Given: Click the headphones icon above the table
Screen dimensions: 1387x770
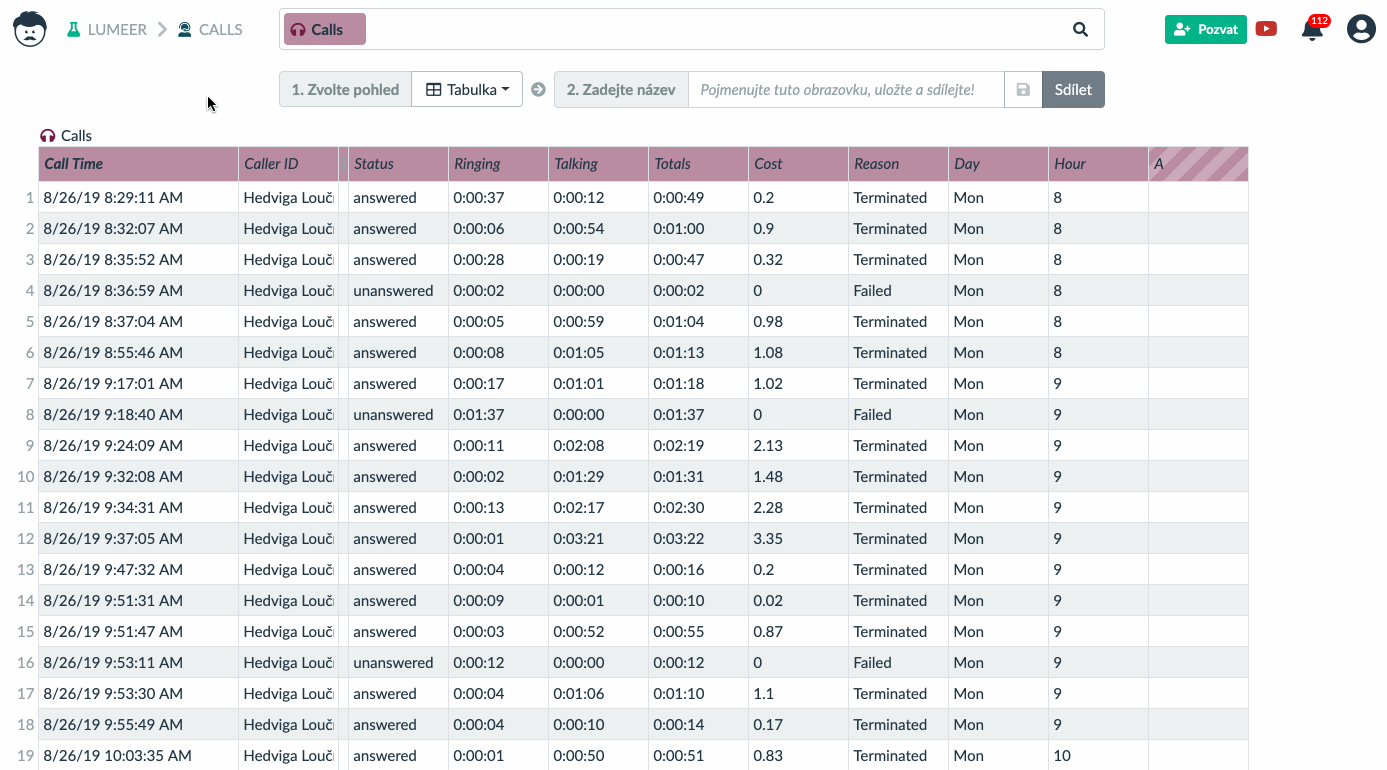Looking at the screenshot, I should tap(47, 136).
